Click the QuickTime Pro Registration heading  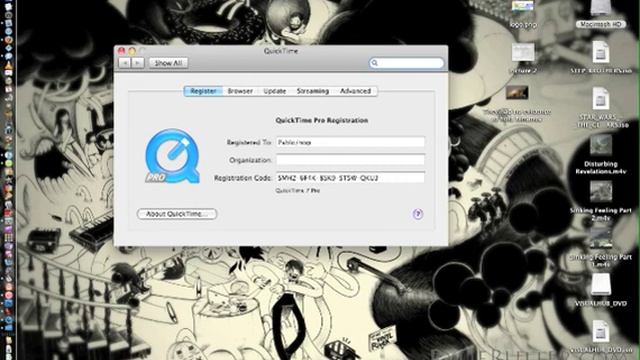[x=322, y=120]
